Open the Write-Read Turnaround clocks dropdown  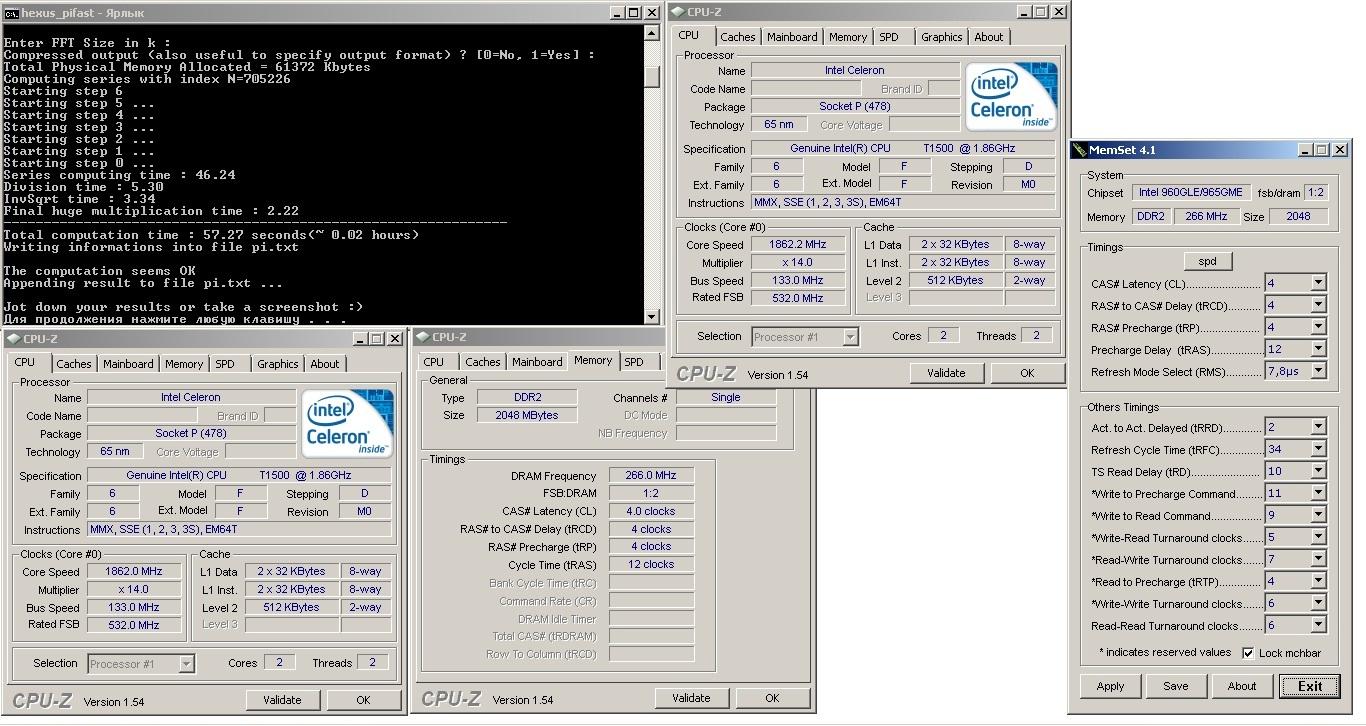point(1318,537)
